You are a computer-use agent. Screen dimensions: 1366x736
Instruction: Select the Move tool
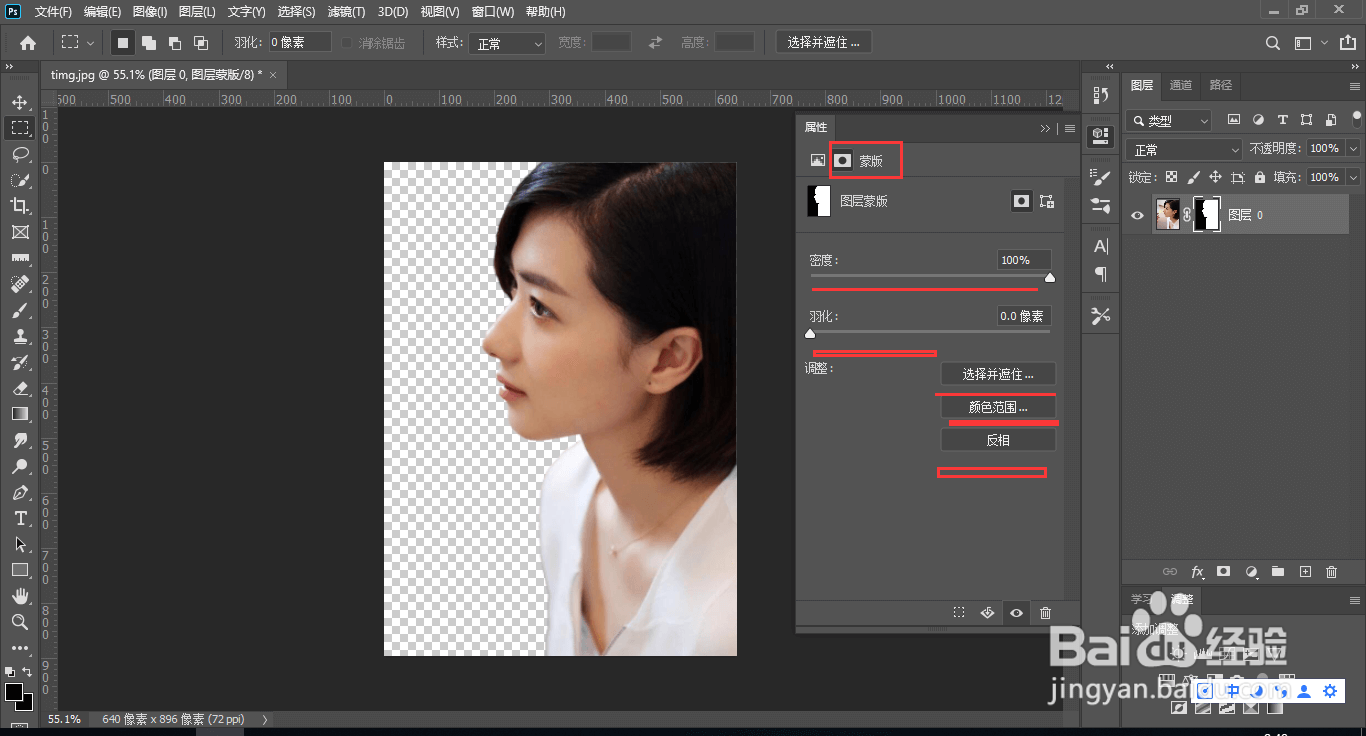(20, 102)
